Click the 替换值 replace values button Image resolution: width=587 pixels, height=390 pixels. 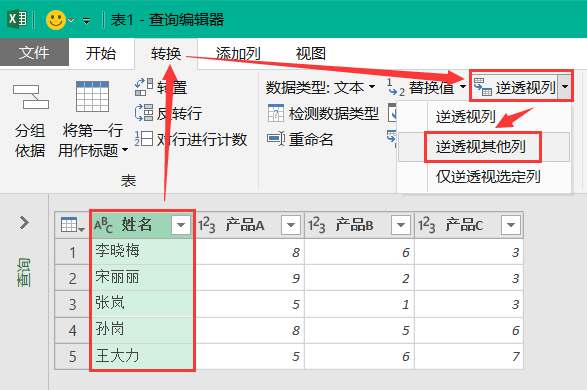(x=422, y=88)
